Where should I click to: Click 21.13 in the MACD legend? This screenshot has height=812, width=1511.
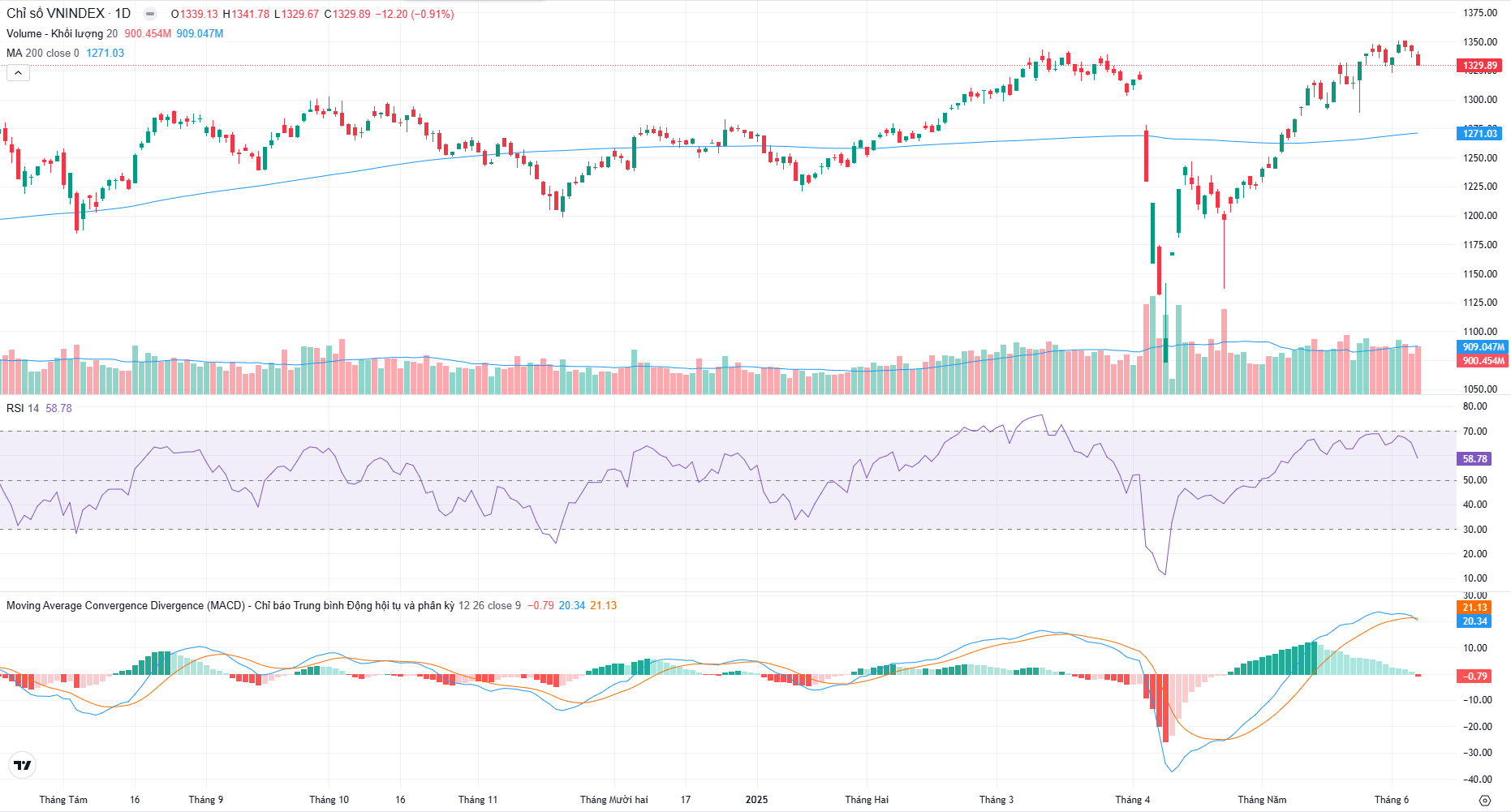tap(604, 605)
